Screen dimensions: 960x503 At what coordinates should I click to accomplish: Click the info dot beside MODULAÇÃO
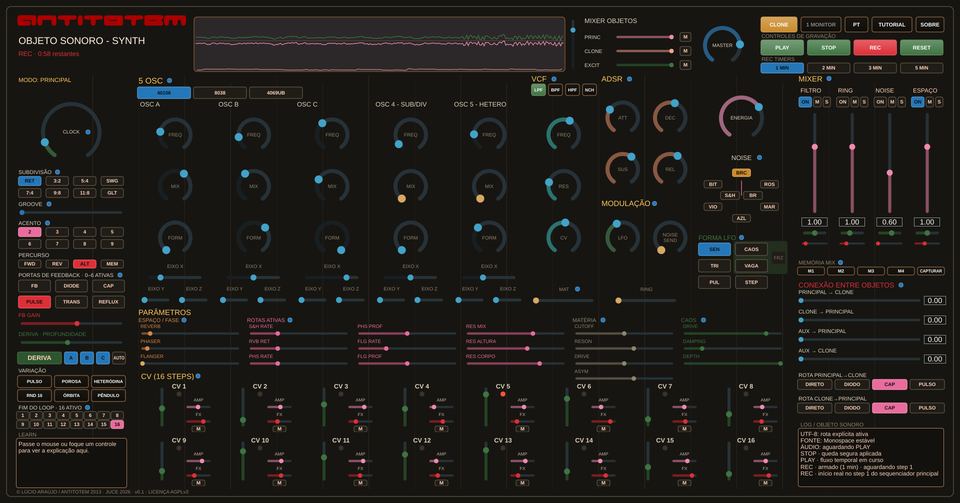click(654, 203)
